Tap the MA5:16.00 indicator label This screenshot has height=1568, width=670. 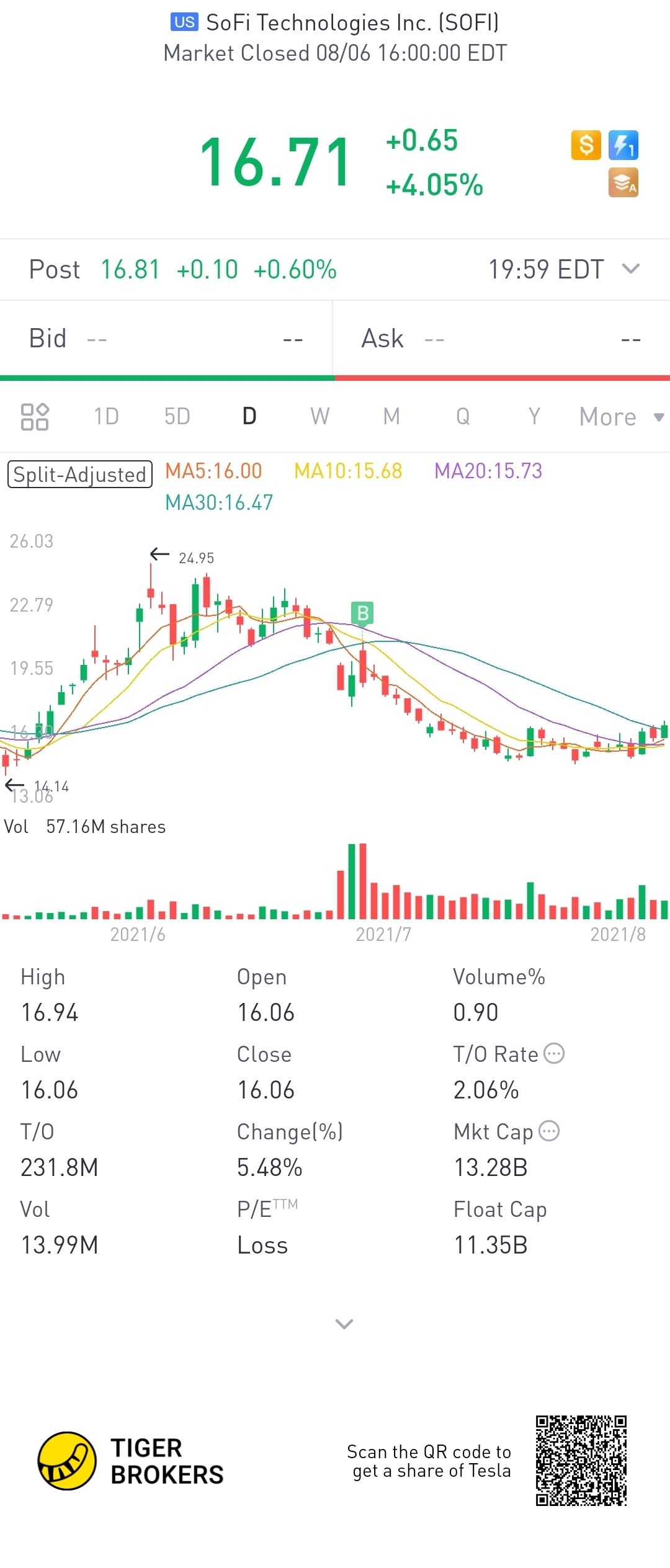[x=213, y=471]
